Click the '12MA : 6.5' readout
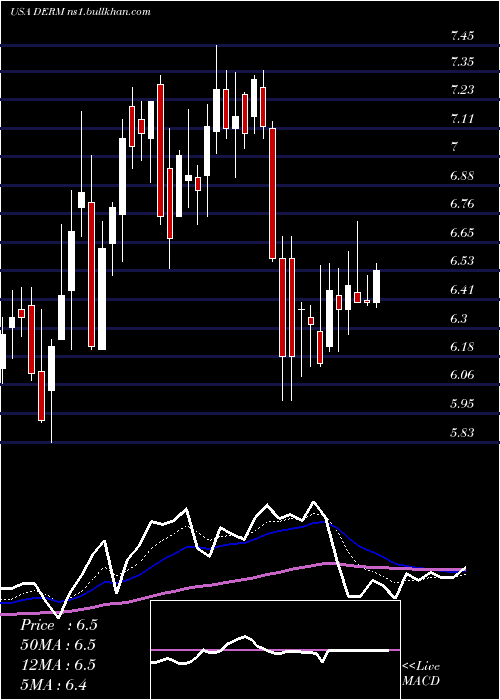The height and width of the screenshot is (700, 500). point(58,665)
